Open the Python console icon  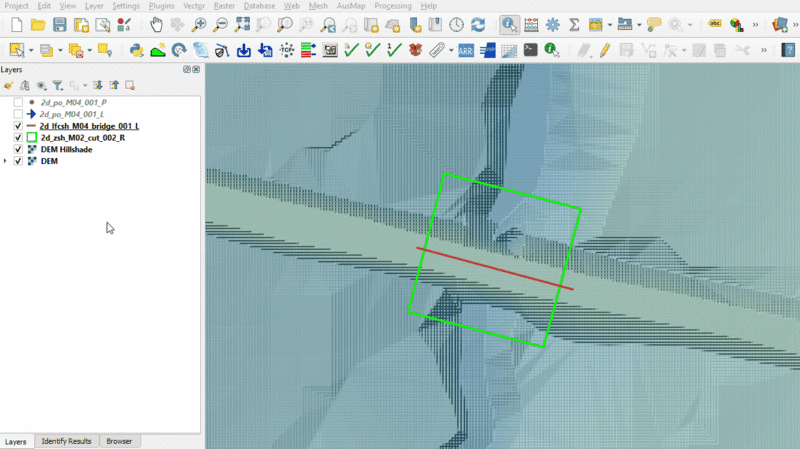(135, 49)
